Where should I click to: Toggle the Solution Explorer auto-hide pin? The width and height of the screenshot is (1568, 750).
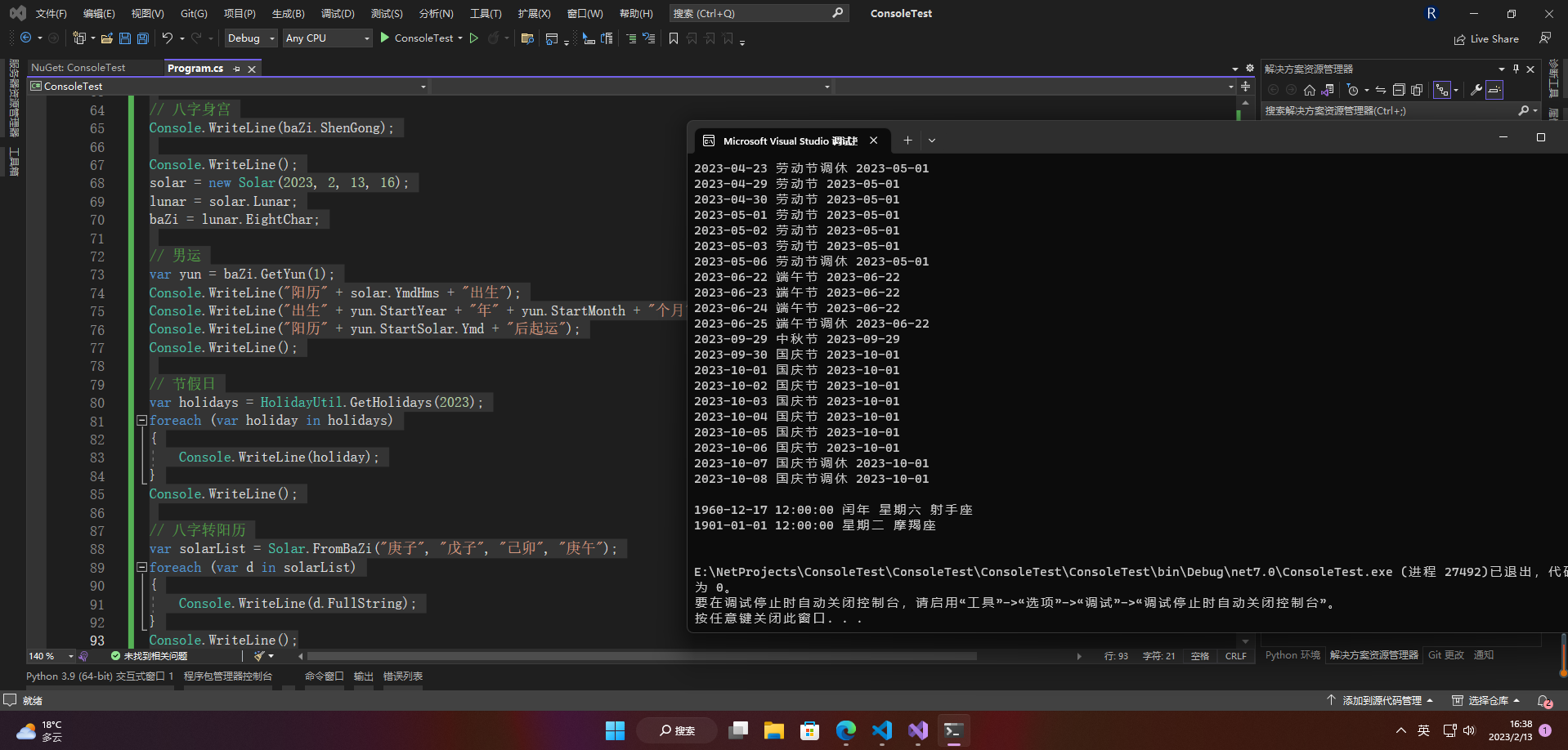tap(1516, 69)
